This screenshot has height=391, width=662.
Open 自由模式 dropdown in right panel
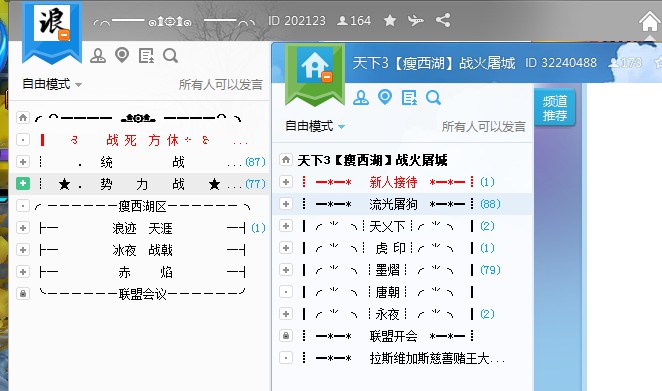pyautogui.click(x=315, y=126)
